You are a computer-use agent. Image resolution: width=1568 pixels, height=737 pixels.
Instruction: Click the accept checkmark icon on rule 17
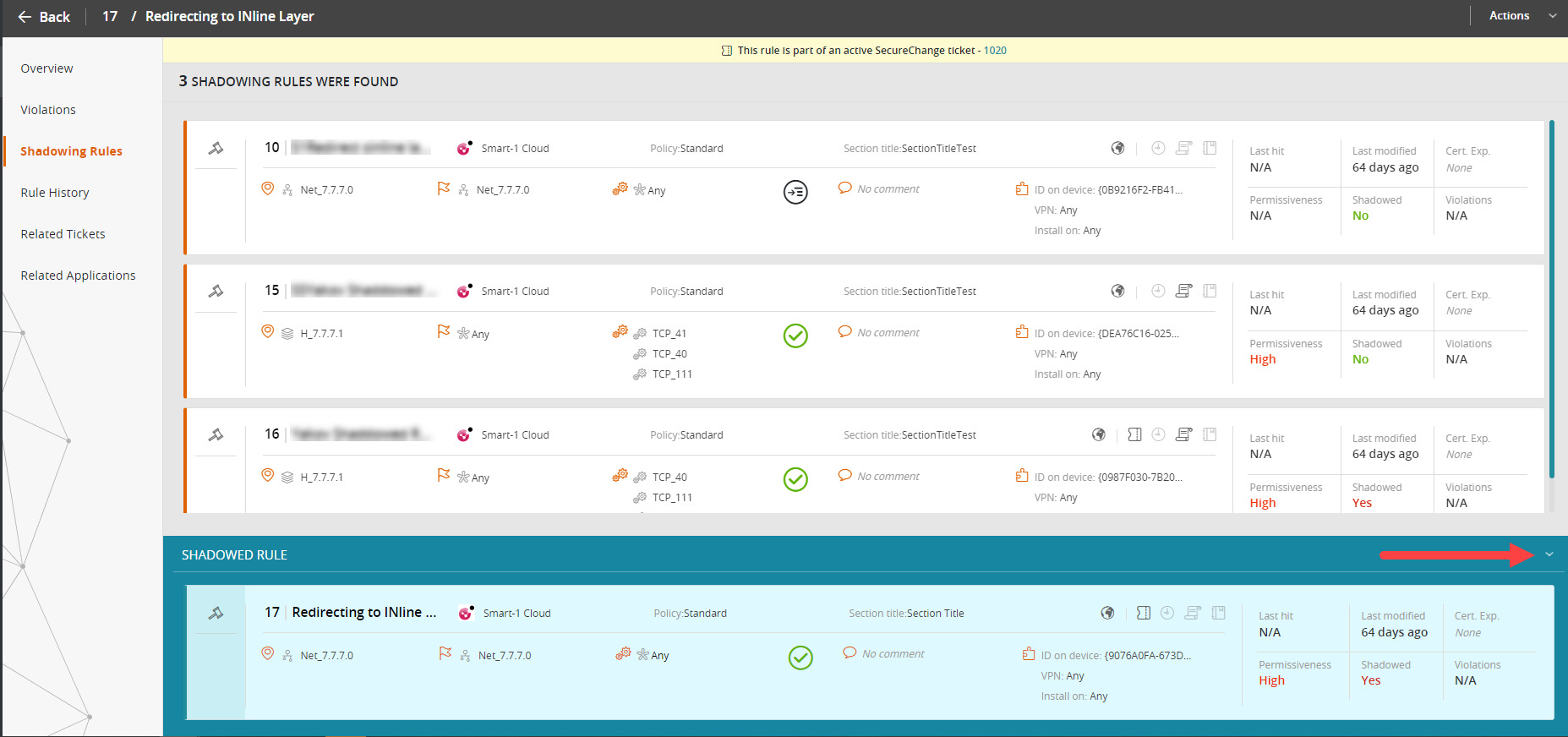(x=800, y=658)
